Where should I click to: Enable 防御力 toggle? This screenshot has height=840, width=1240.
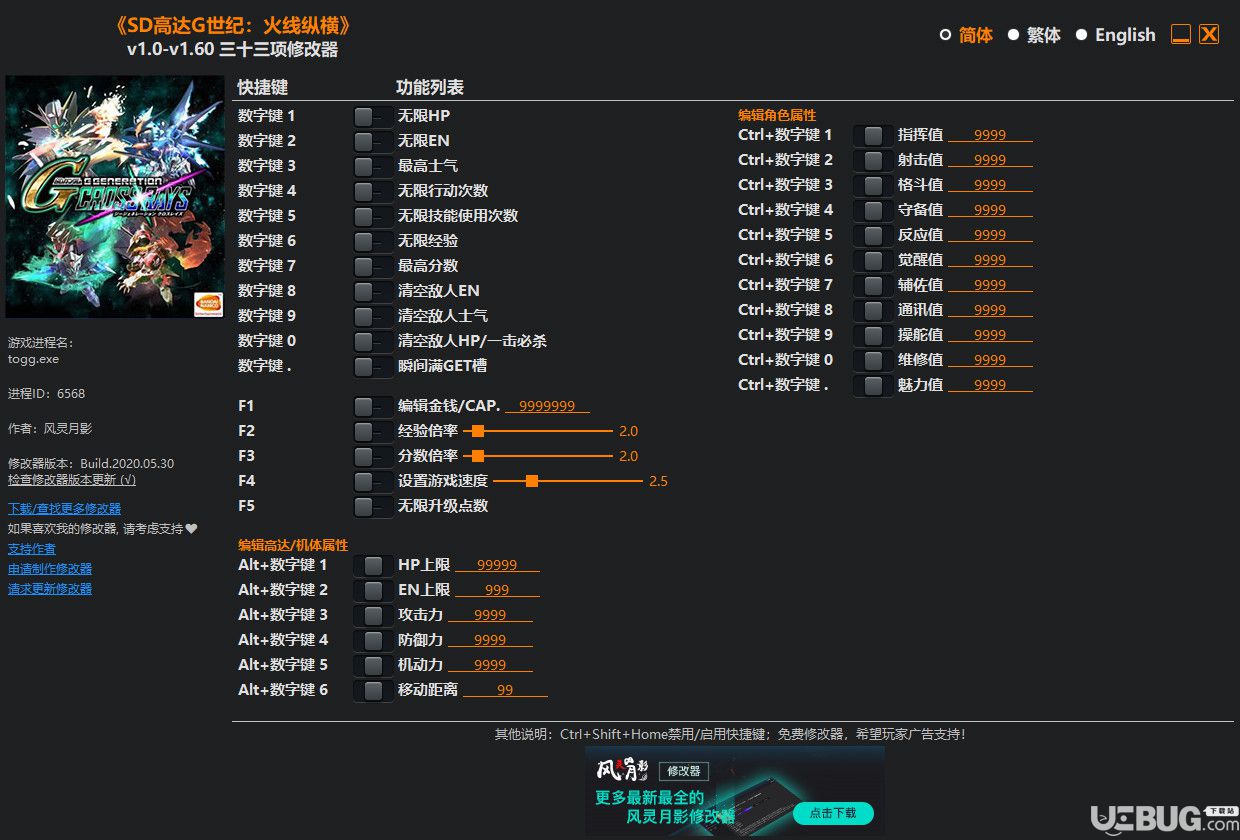(x=373, y=640)
